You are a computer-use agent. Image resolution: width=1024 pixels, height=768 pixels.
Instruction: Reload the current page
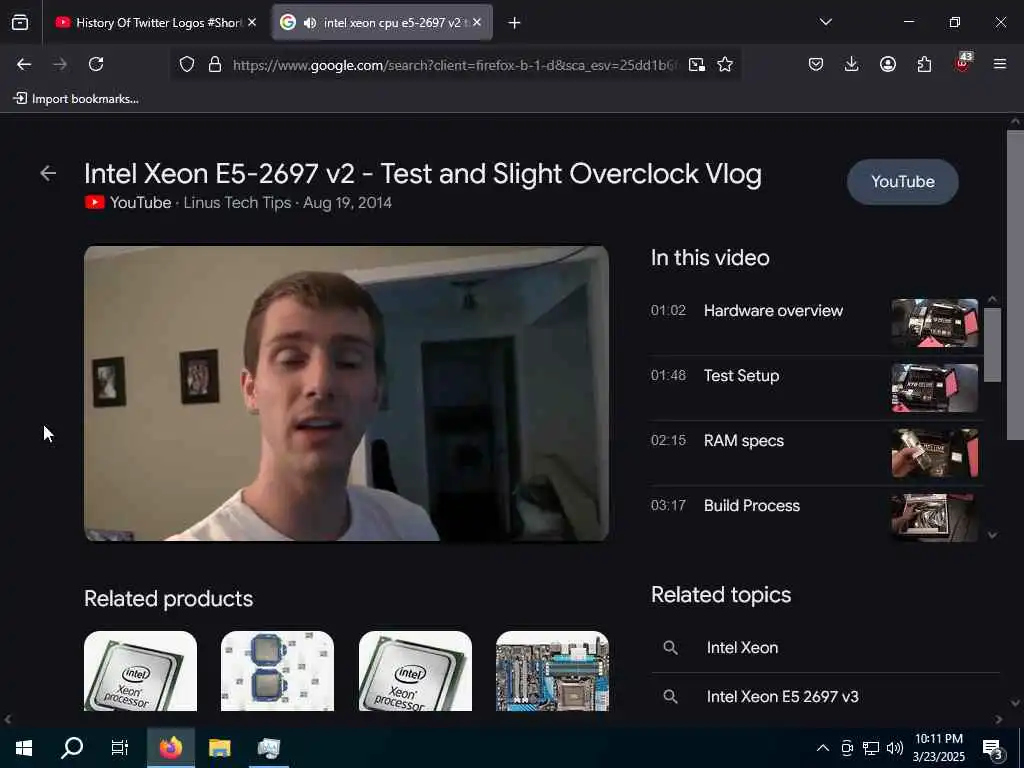(96, 64)
